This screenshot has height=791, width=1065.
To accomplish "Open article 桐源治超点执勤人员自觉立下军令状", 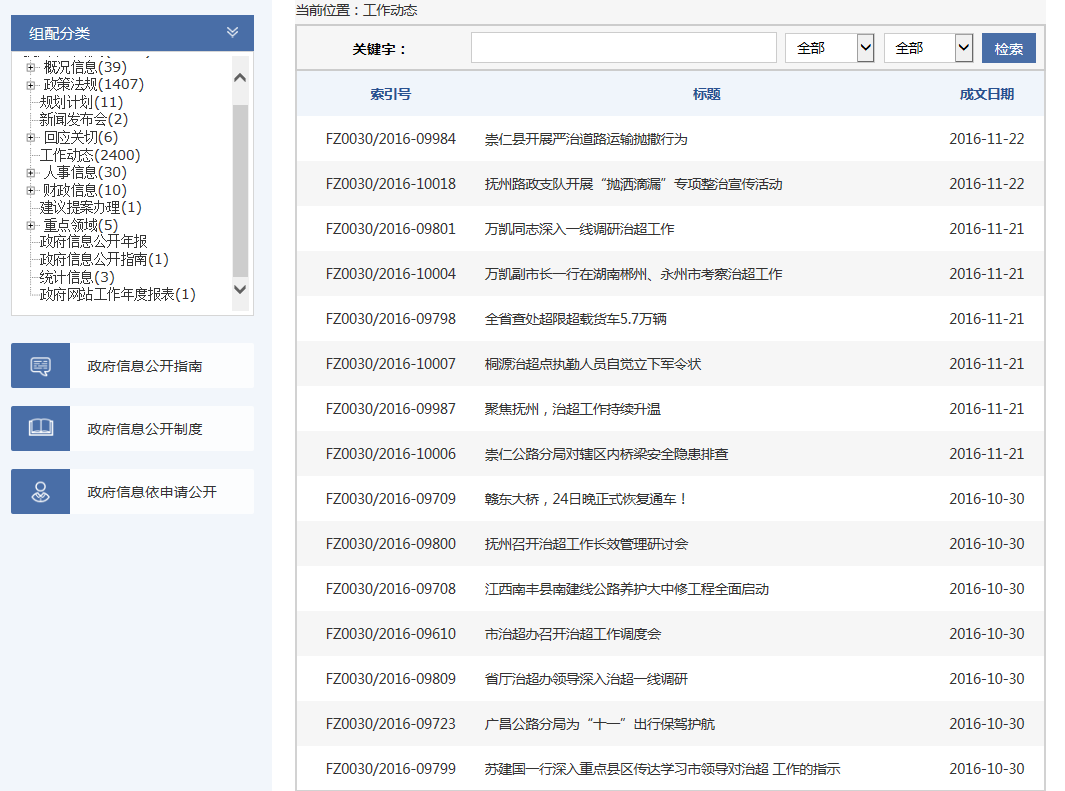I will coord(593,364).
